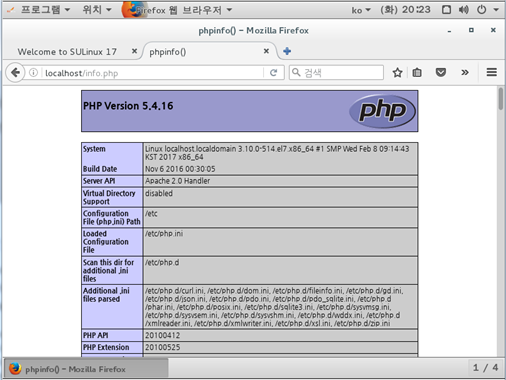The image size is (506, 380).
Task: Close the Welcome to SULinux 17 tab
Action: coord(134,51)
